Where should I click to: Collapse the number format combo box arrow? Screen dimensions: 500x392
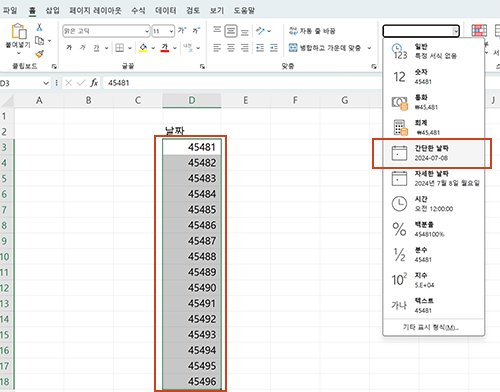pyautogui.click(x=455, y=31)
